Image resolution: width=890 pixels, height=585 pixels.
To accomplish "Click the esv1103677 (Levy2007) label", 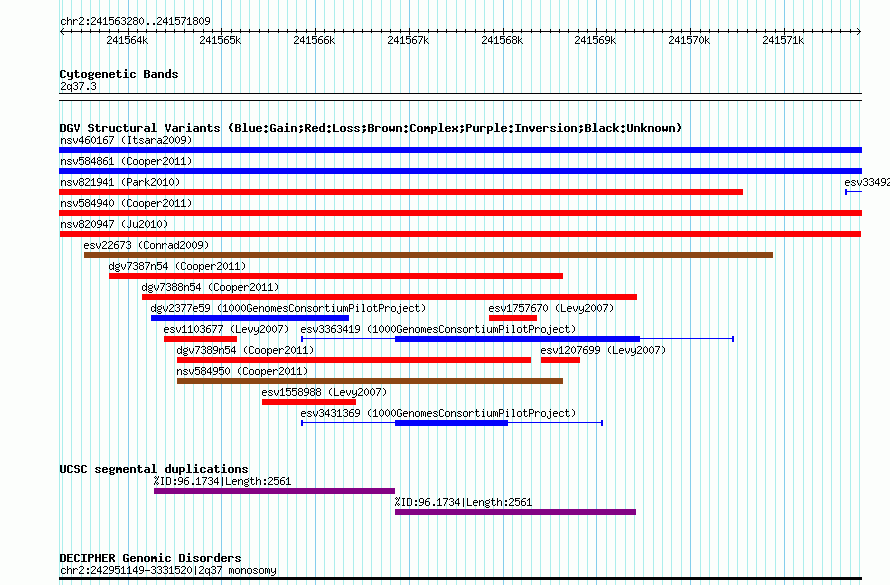I will (226, 329).
